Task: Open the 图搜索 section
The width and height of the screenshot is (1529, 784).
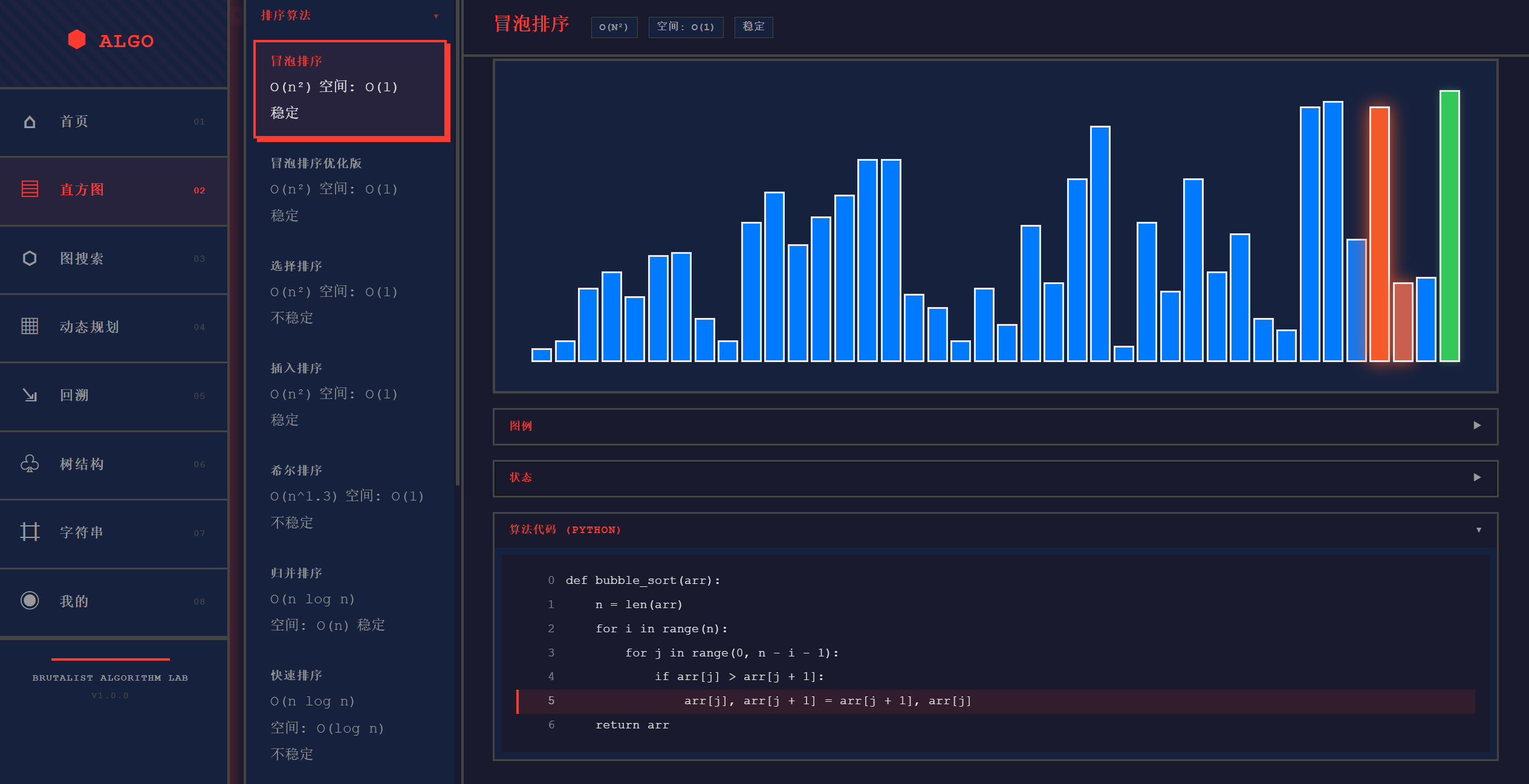Action: [114, 259]
